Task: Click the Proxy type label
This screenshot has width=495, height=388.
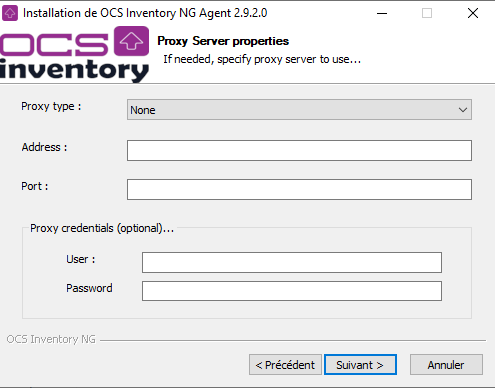Action: pyautogui.click(x=51, y=106)
